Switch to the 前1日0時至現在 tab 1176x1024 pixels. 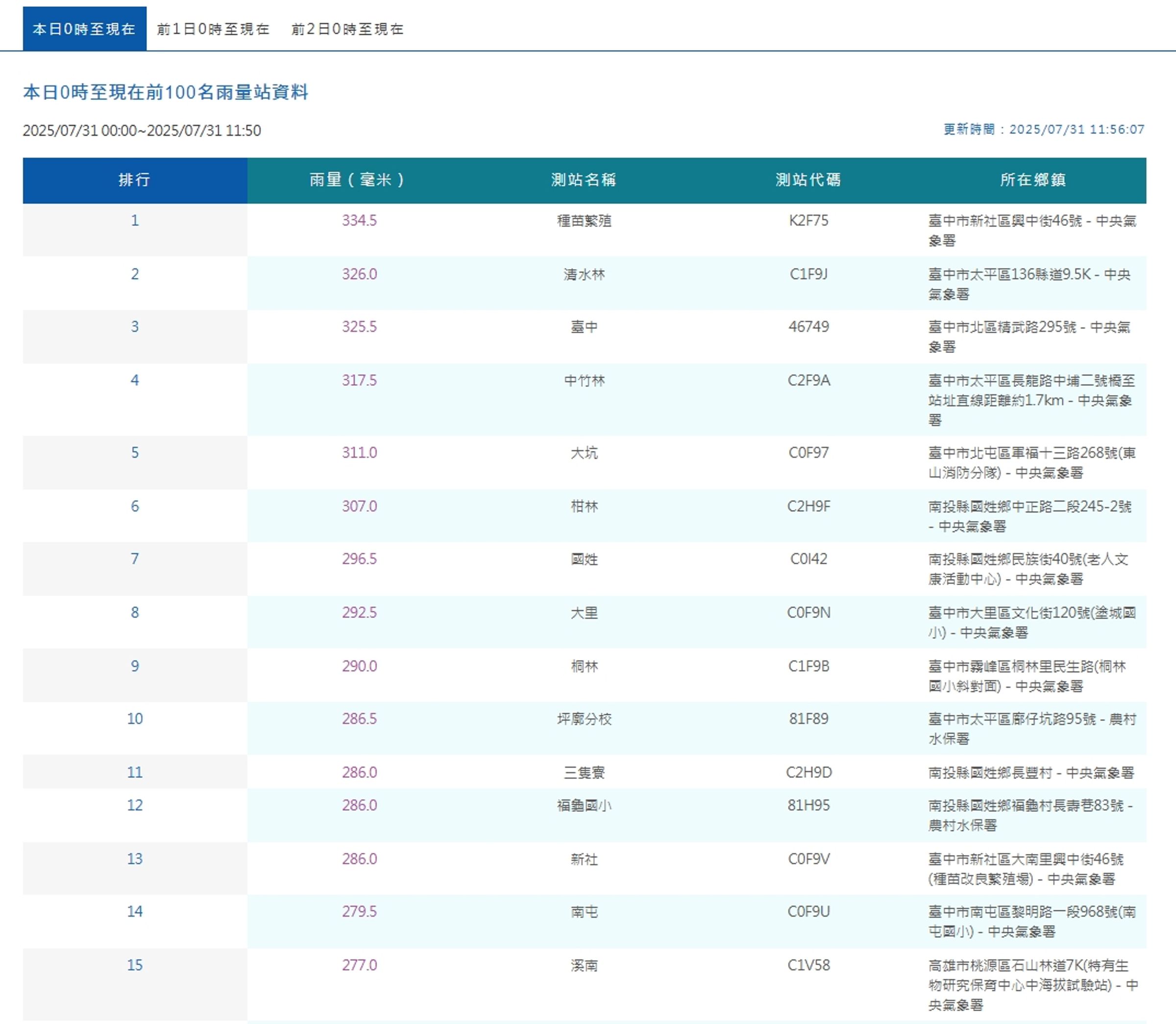tap(213, 28)
